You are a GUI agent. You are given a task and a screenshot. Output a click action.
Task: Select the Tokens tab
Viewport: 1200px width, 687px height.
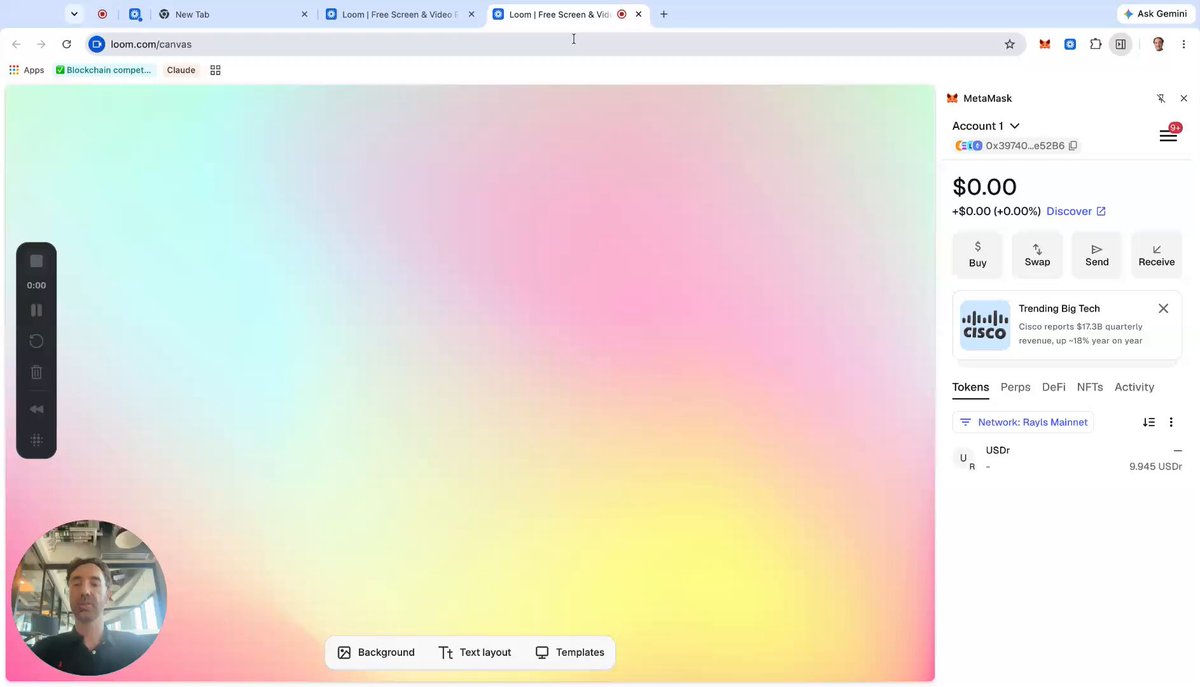[970, 387]
